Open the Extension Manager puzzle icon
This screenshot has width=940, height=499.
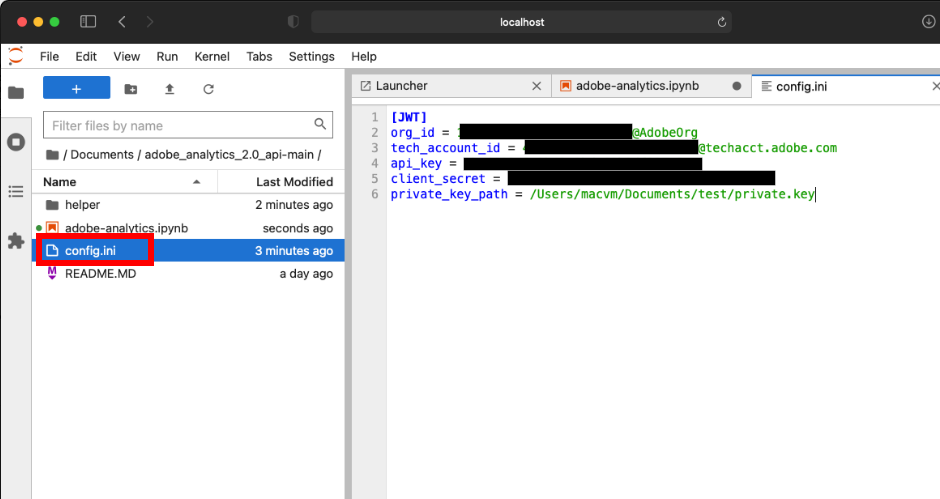(x=16, y=241)
